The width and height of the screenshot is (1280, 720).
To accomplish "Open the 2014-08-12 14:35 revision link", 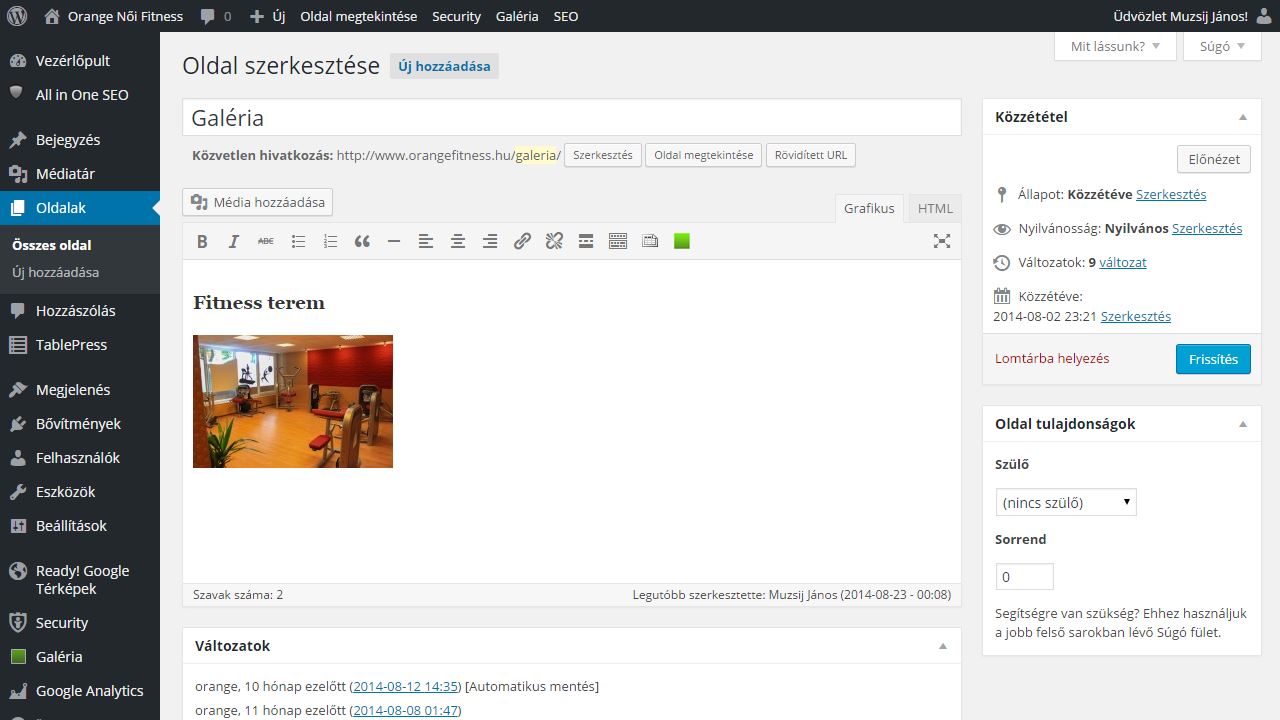I will [x=406, y=686].
